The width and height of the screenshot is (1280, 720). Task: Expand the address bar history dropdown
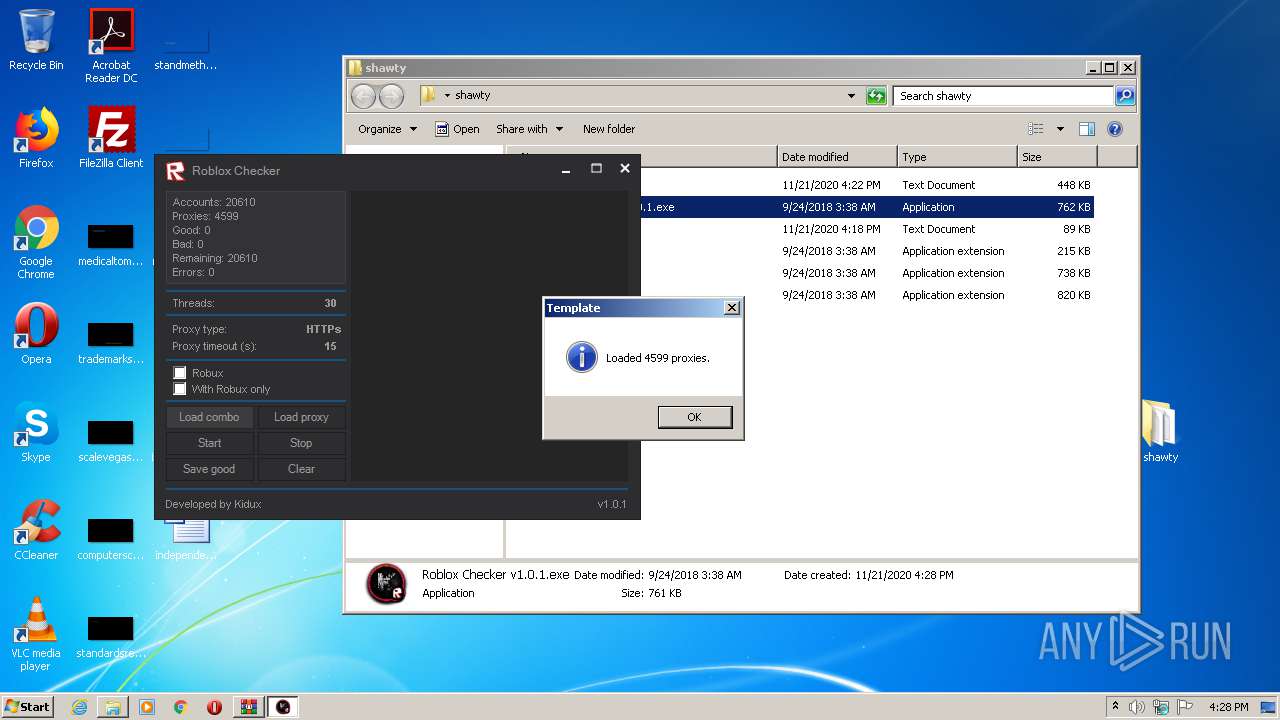[x=851, y=96]
